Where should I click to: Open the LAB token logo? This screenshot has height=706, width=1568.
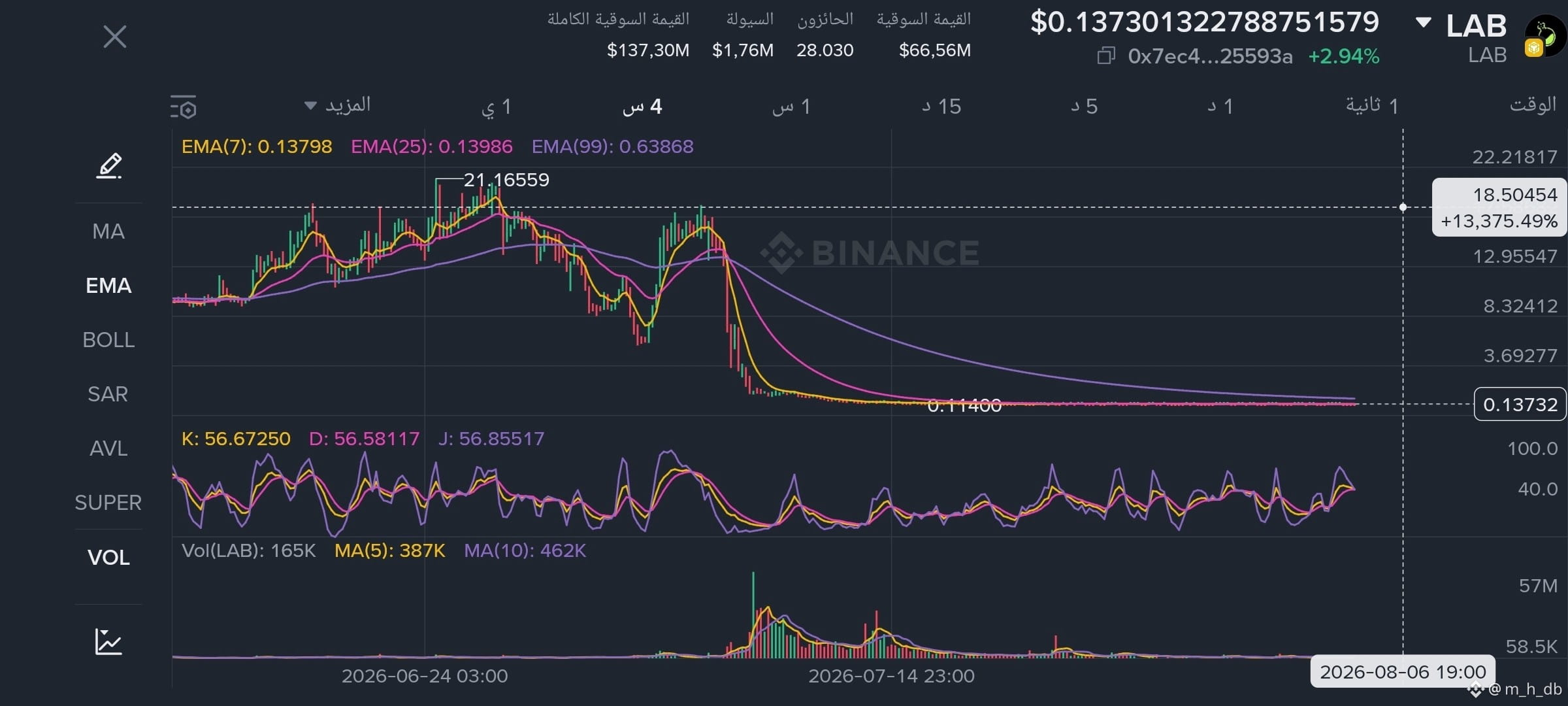[1546, 37]
